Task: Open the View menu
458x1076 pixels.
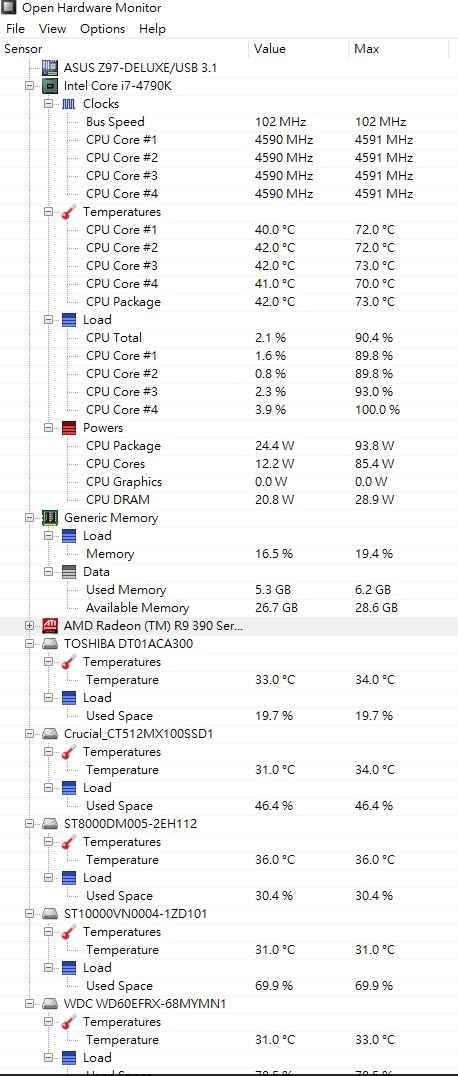Action: [x=52, y=29]
